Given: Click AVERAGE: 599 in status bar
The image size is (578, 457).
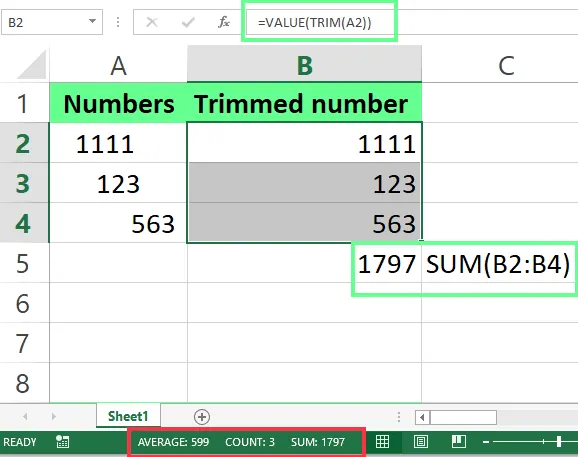Looking at the screenshot, I should 173,442.
